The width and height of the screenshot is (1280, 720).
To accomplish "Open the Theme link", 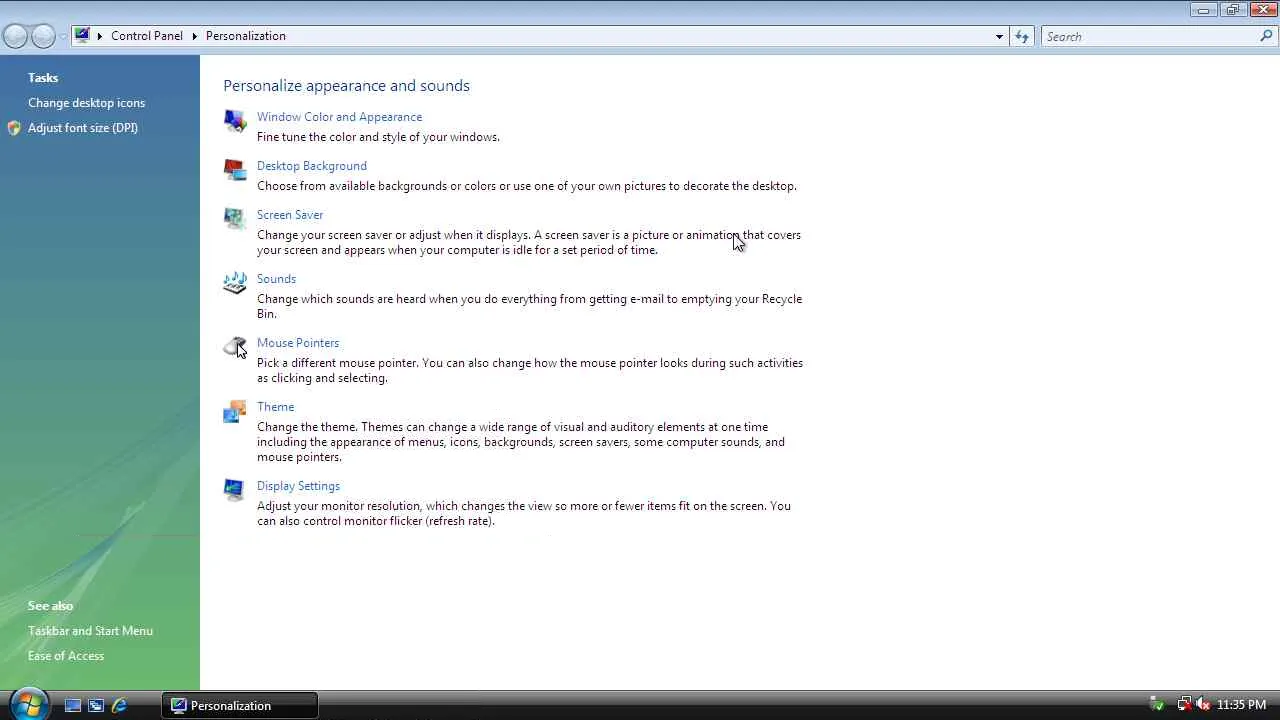I will click(275, 407).
